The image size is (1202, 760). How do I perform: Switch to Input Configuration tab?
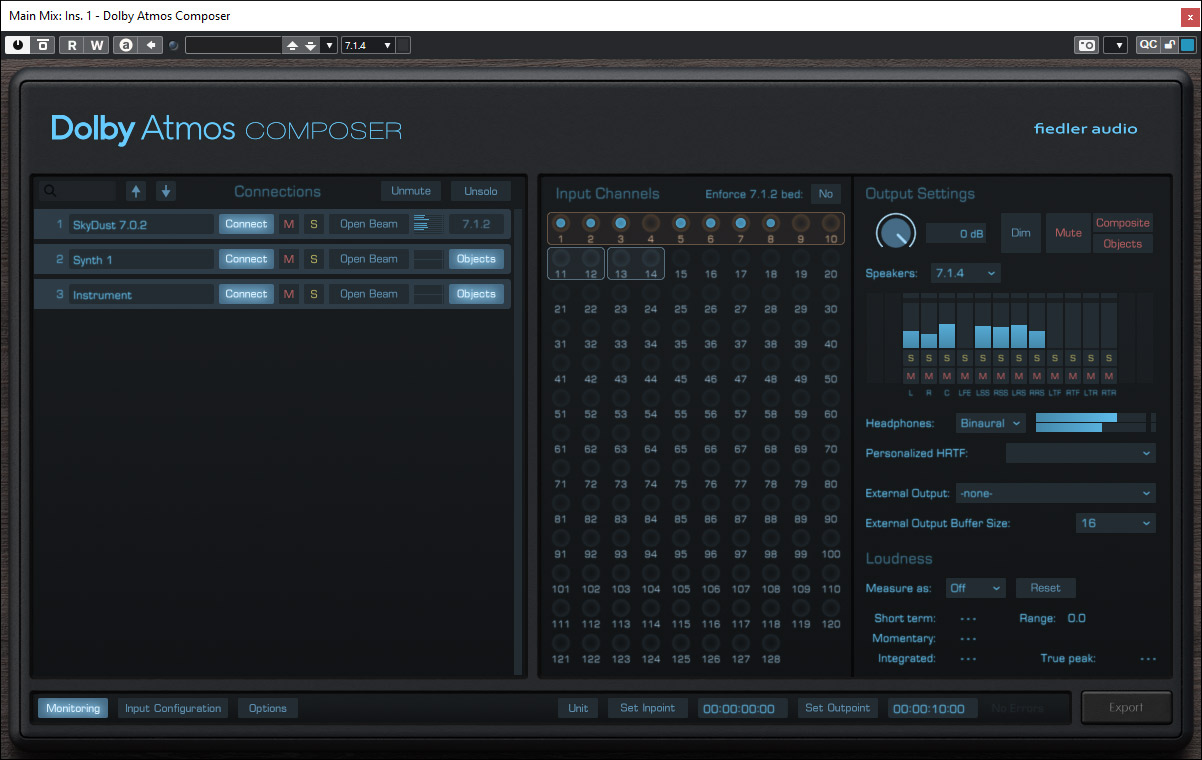(173, 708)
